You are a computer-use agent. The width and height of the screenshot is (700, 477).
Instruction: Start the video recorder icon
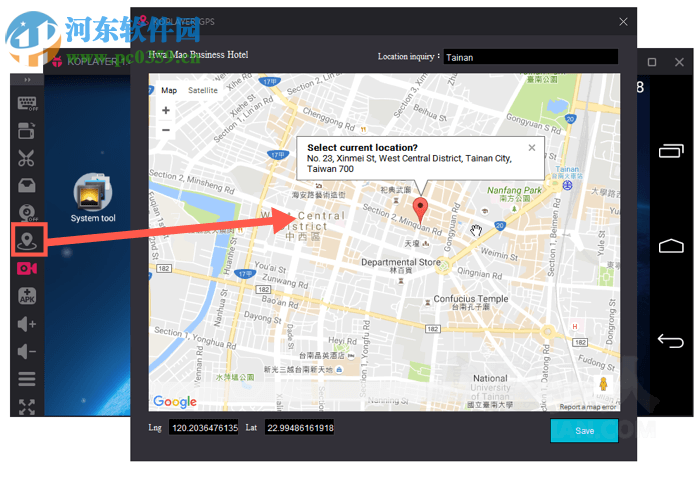coord(27,268)
